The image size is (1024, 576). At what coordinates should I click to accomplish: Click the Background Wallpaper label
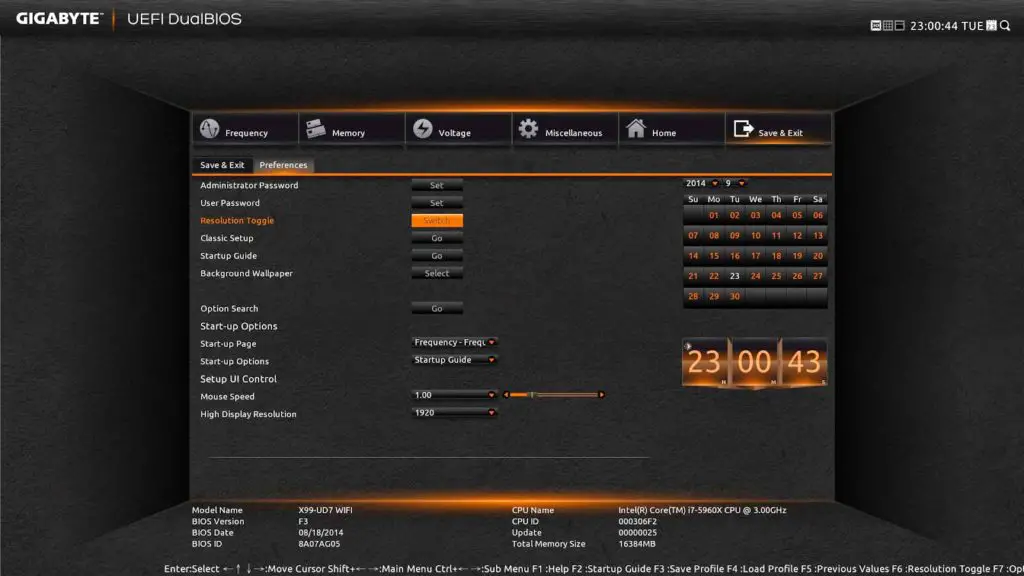click(246, 274)
